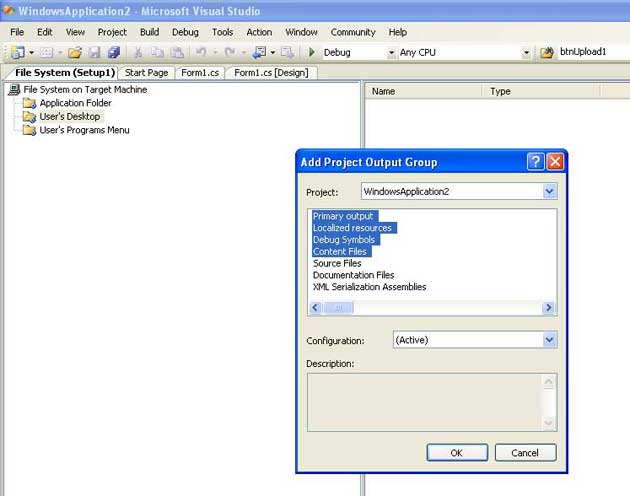Open the Action menu
Screen dimensions: 630x496
[x=259, y=32]
